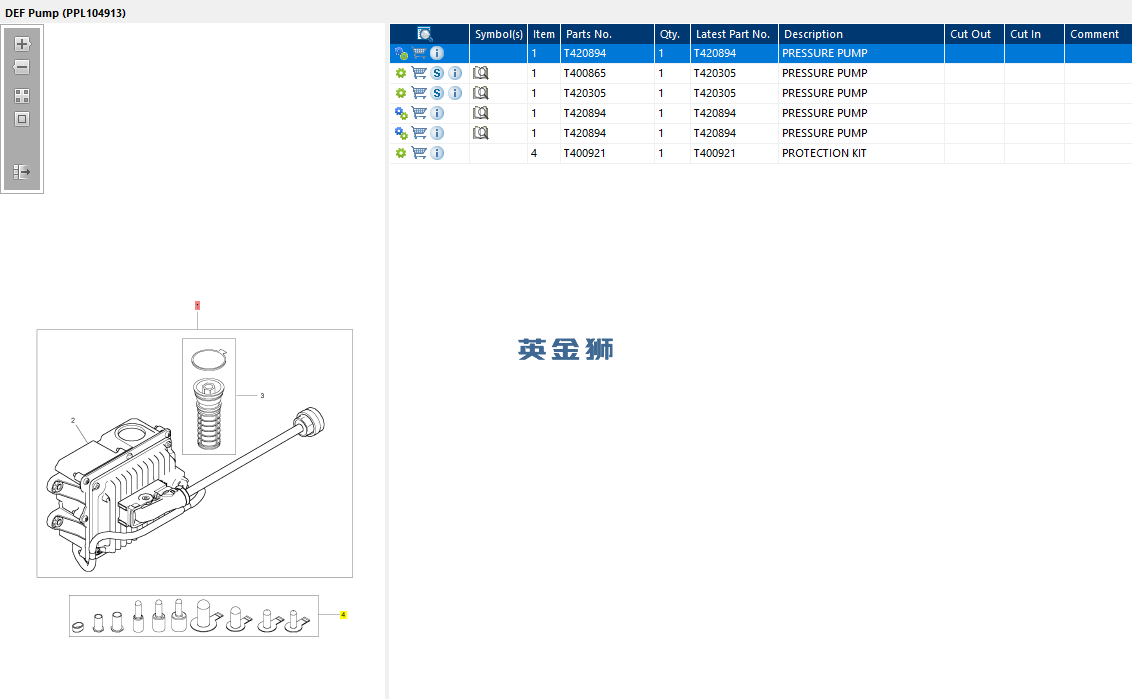Viewport: 1132px width, 699px height.
Task: Select the PROTECTION KIT description cell
Action: point(861,153)
